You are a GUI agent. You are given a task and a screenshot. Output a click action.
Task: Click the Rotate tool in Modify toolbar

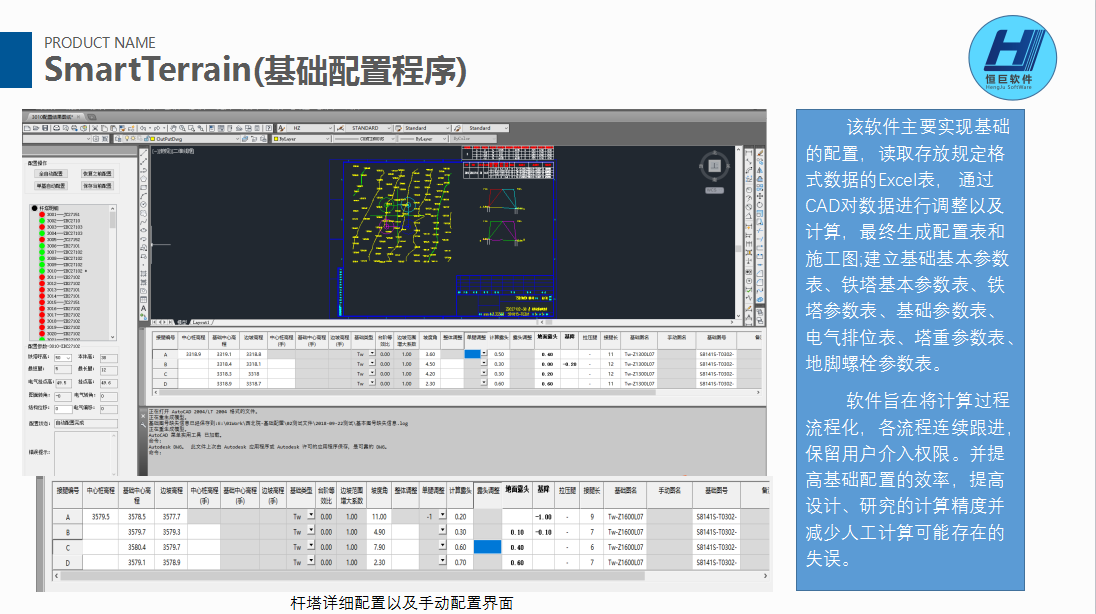coord(760,205)
